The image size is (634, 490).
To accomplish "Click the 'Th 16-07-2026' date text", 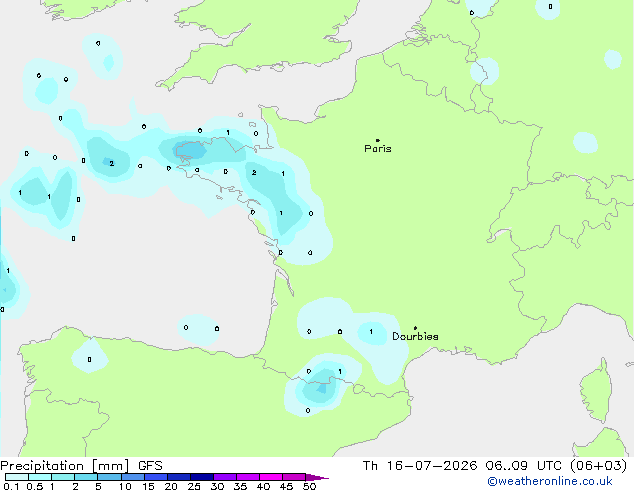I will 420,466.
